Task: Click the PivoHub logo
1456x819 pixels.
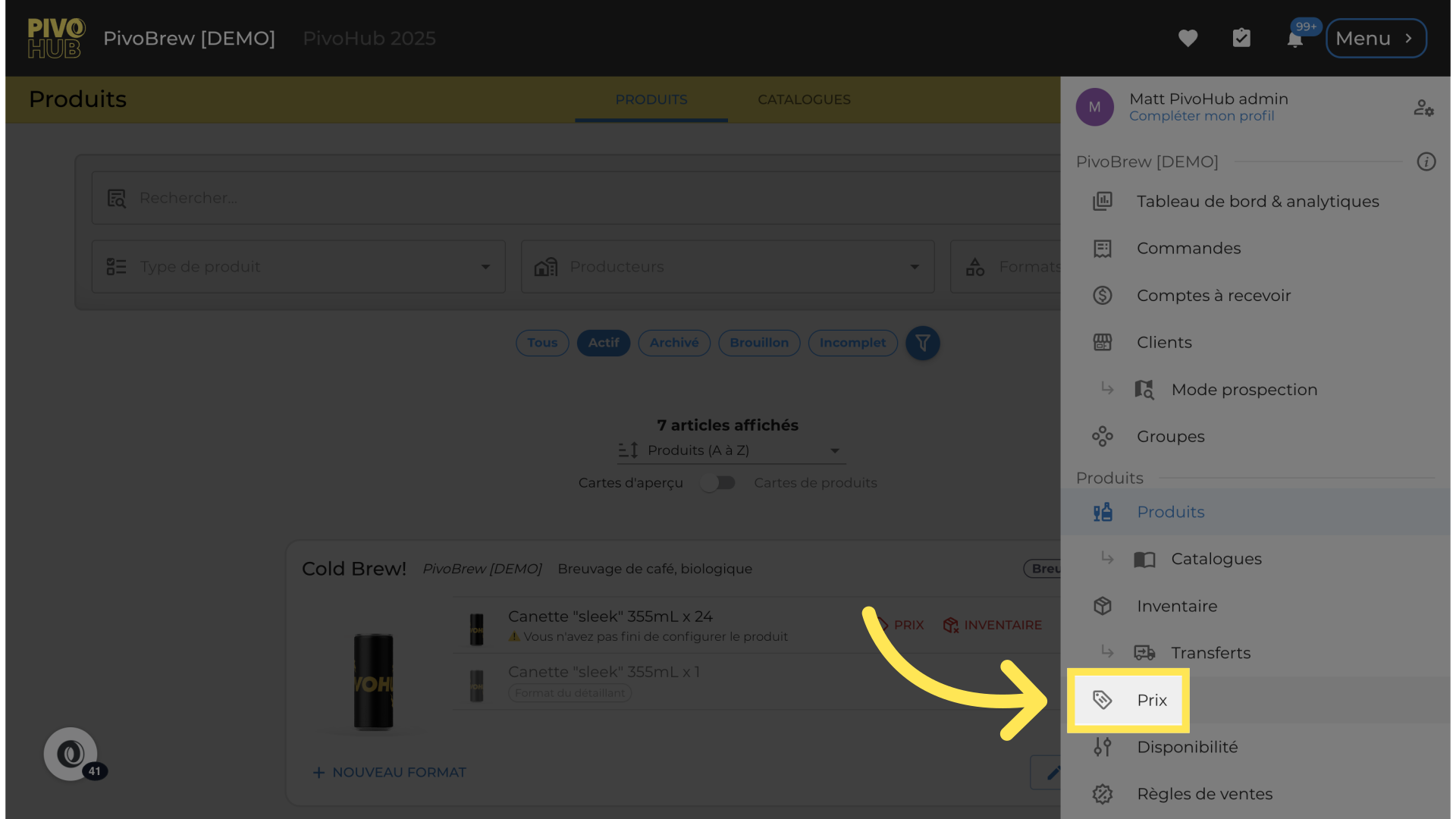Action: 56,38
